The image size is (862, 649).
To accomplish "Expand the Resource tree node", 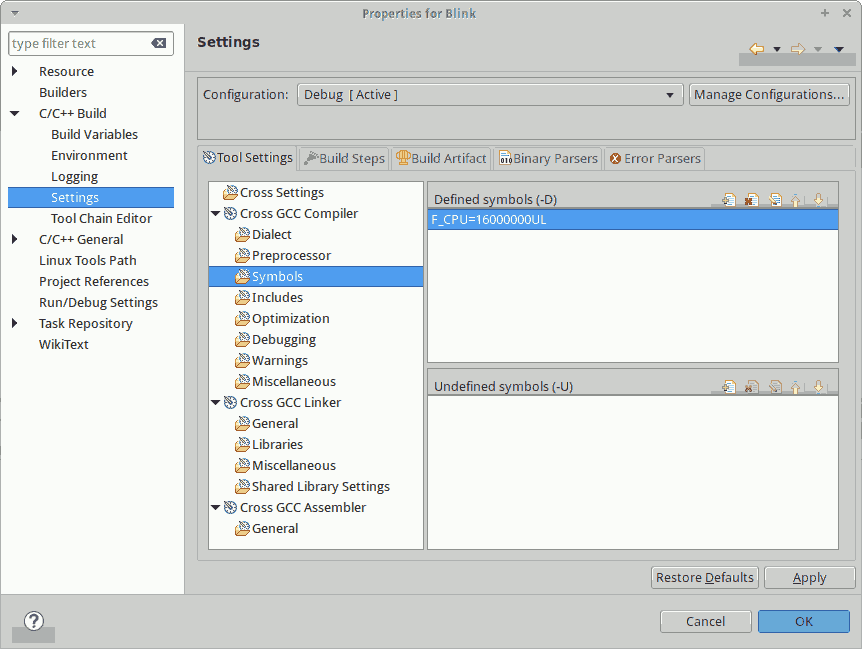I will (x=15, y=72).
